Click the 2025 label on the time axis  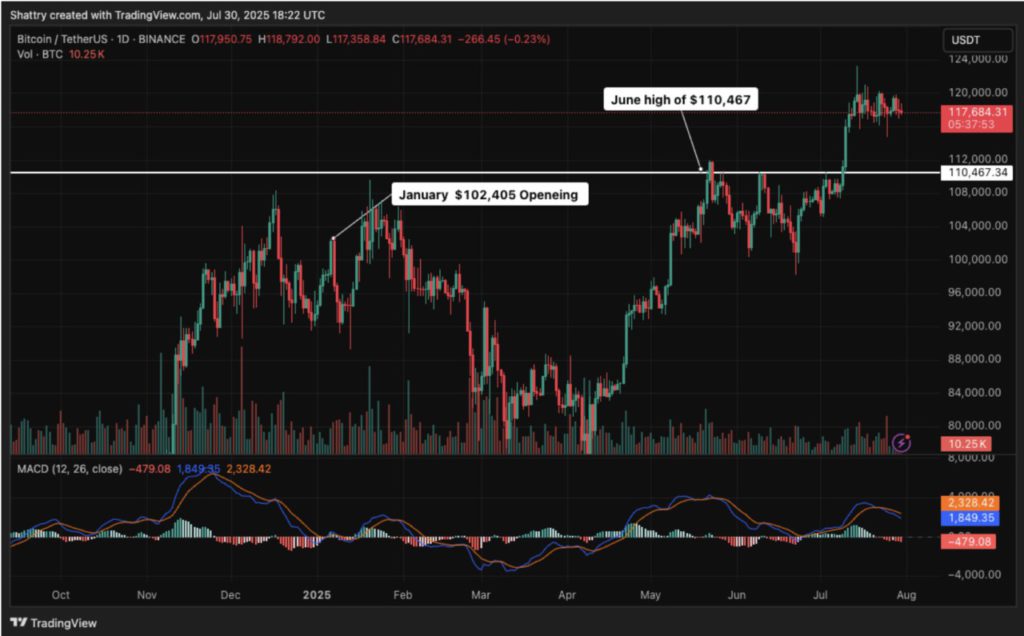coord(316,592)
